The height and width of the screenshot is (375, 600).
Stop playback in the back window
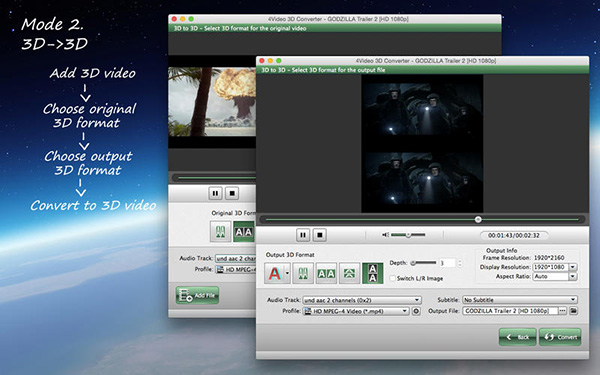232,193
